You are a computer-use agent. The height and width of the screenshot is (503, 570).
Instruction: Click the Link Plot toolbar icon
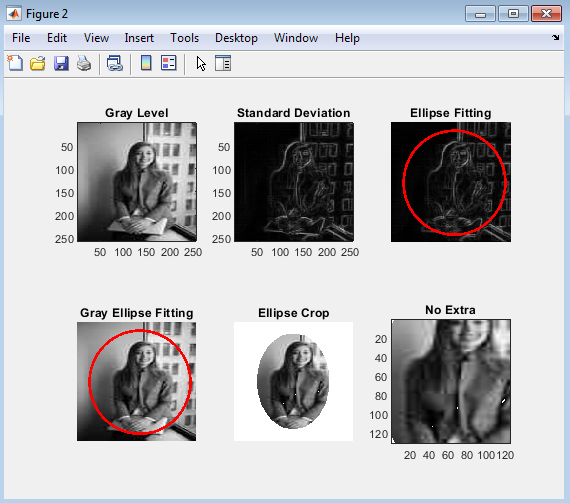(115, 63)
